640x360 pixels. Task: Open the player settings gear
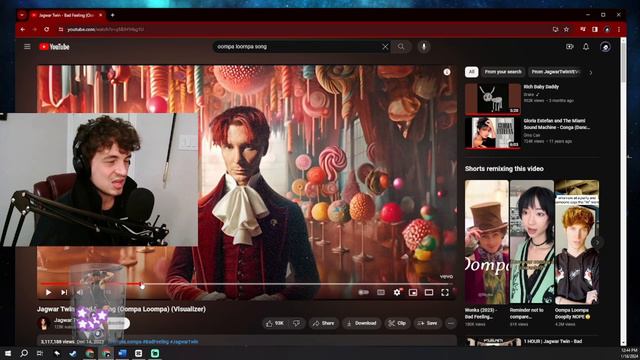click(x=397, y=292)
